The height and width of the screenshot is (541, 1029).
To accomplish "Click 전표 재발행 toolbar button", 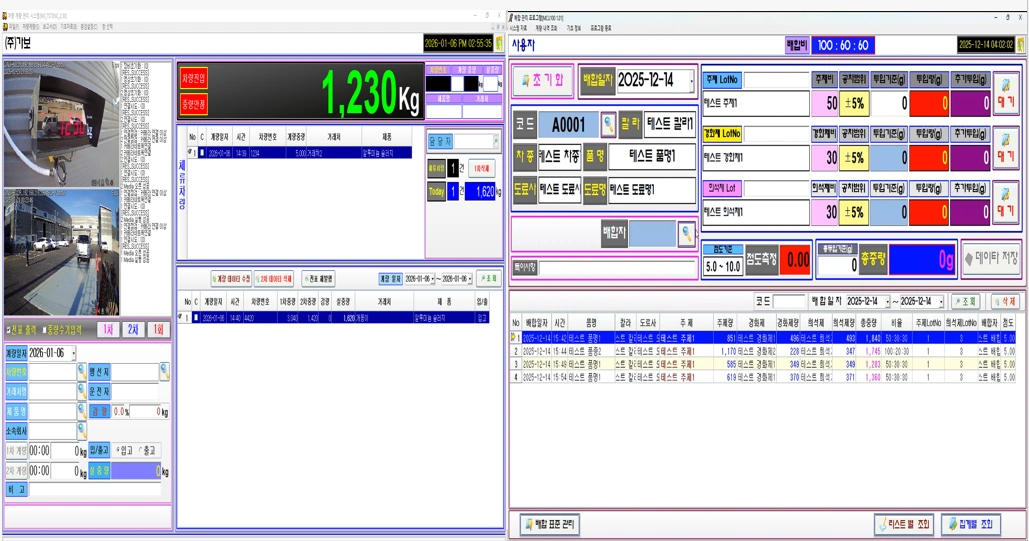I will 318,278.
